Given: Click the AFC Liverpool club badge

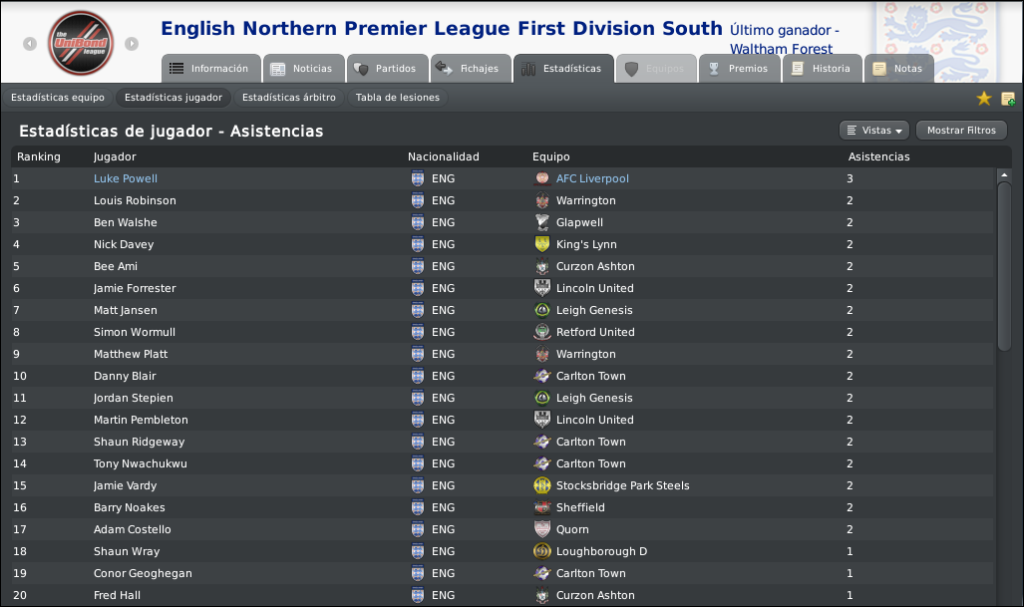Looking at the screenshot, I should 542,178.
